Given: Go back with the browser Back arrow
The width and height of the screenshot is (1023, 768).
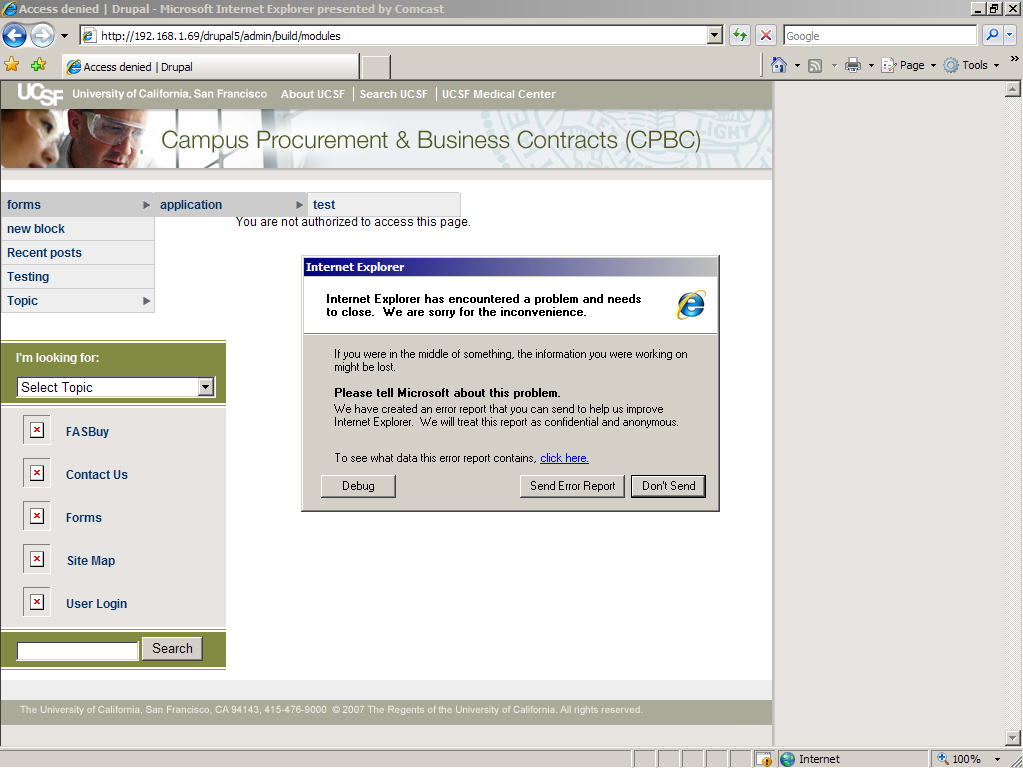Looking at the screenshot, I should pos(14,35).
